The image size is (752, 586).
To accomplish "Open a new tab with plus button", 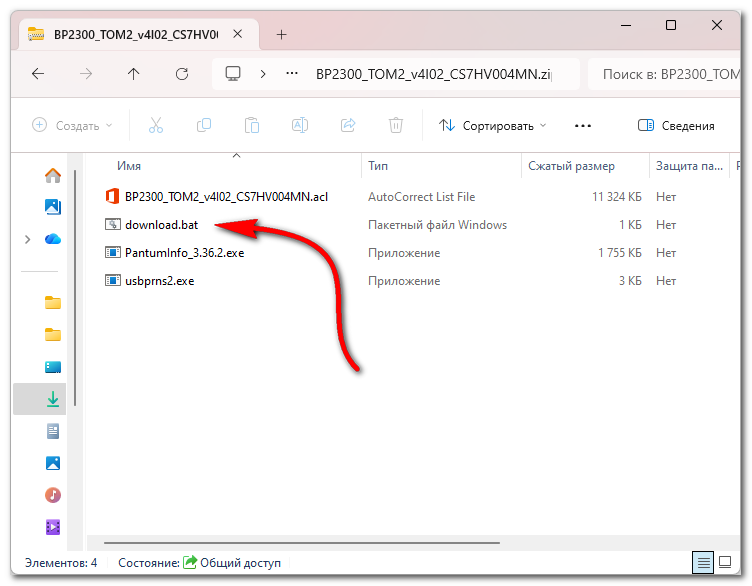I will [281, 34].
